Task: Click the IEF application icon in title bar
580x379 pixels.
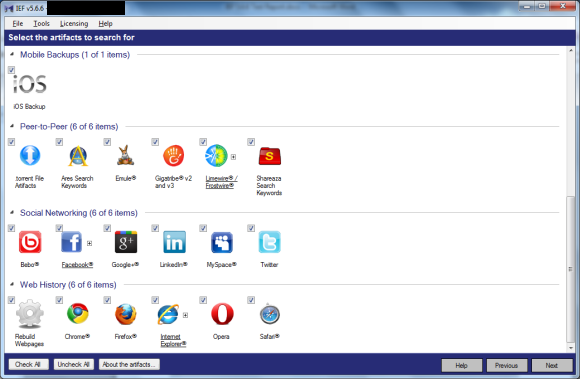Action: coord(9,9)
